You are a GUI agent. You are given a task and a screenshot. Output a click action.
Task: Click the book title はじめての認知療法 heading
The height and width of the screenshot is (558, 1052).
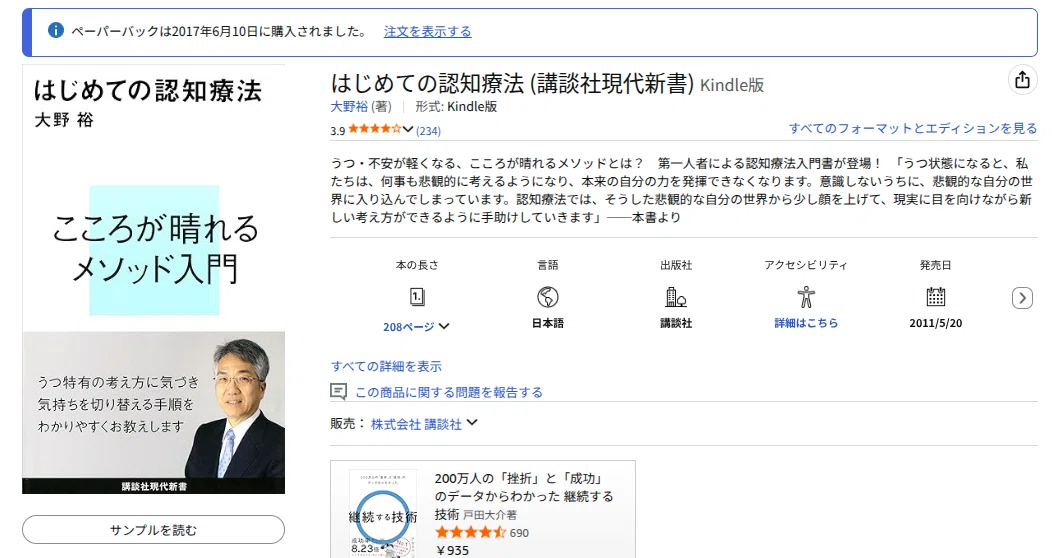tap(512, 84)
